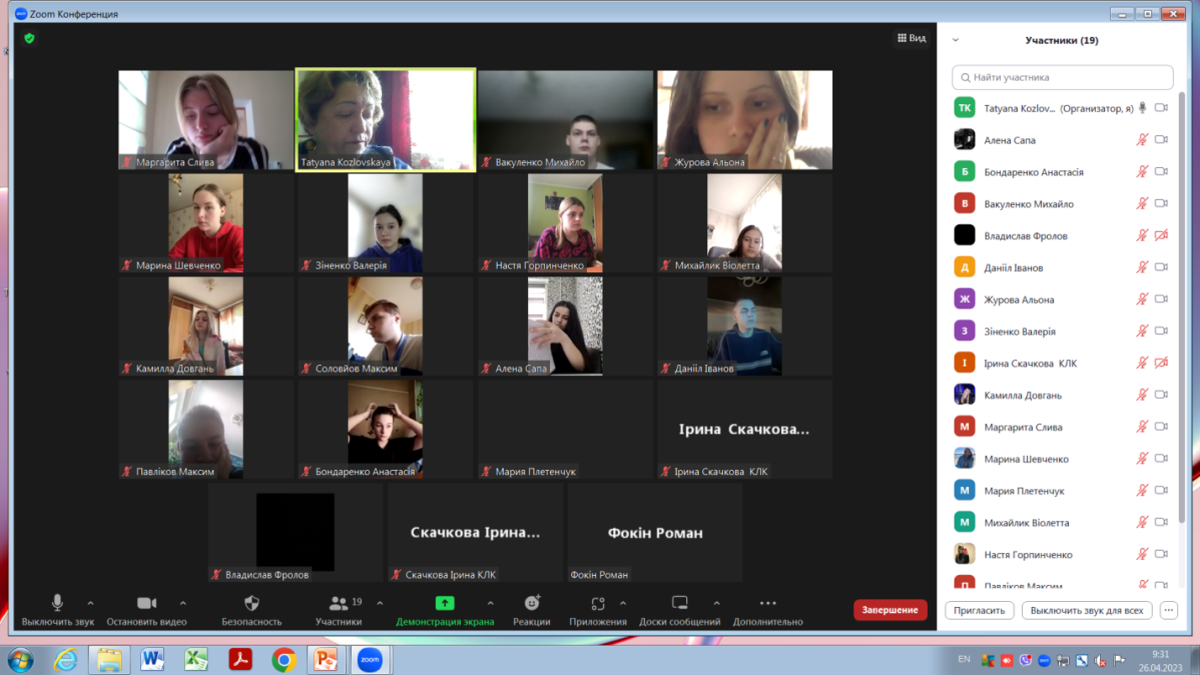Mute microphone with Выключить звук
Screen dimensions: 1200x675
pyautogui.click(x=58, y=603)
